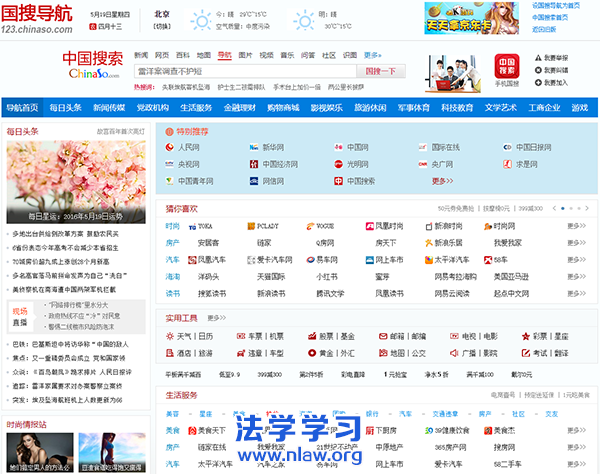Select the 星座 category in 生活服务

(205, 414)
